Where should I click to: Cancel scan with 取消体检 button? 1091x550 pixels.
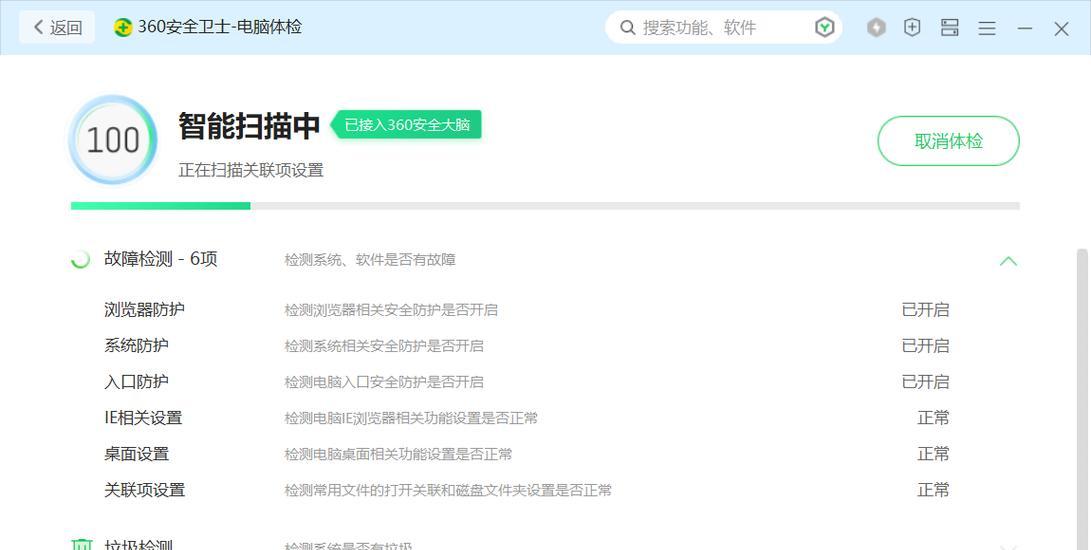tap(948, 141)
